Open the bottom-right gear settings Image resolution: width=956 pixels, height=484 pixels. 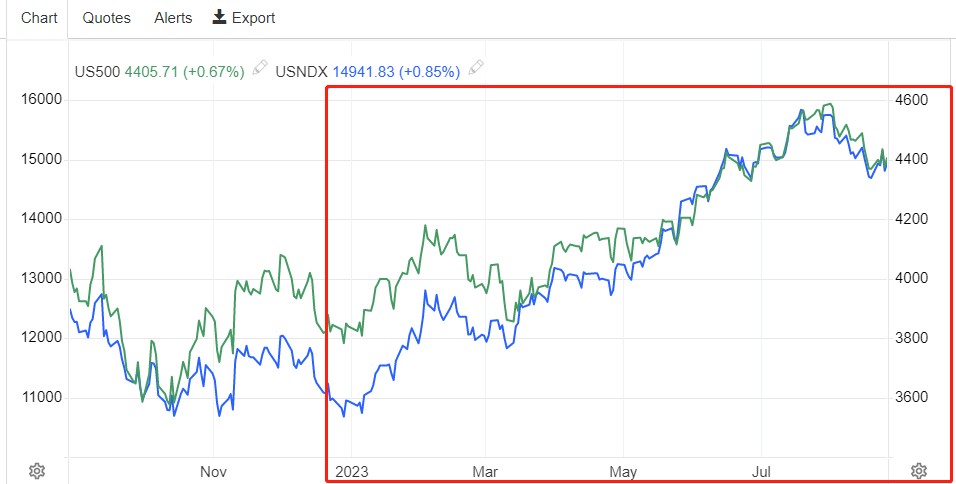tap(919, 470)
